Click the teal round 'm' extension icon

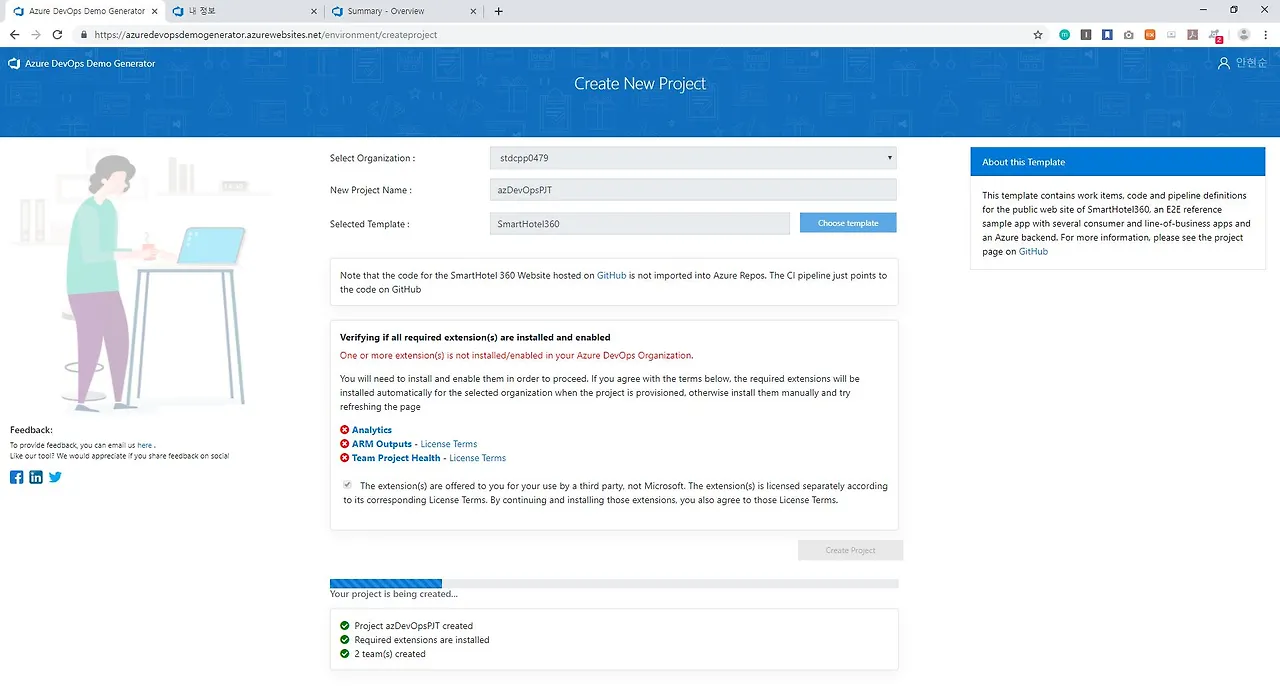pyautogui.click(x=1065, y=34)
